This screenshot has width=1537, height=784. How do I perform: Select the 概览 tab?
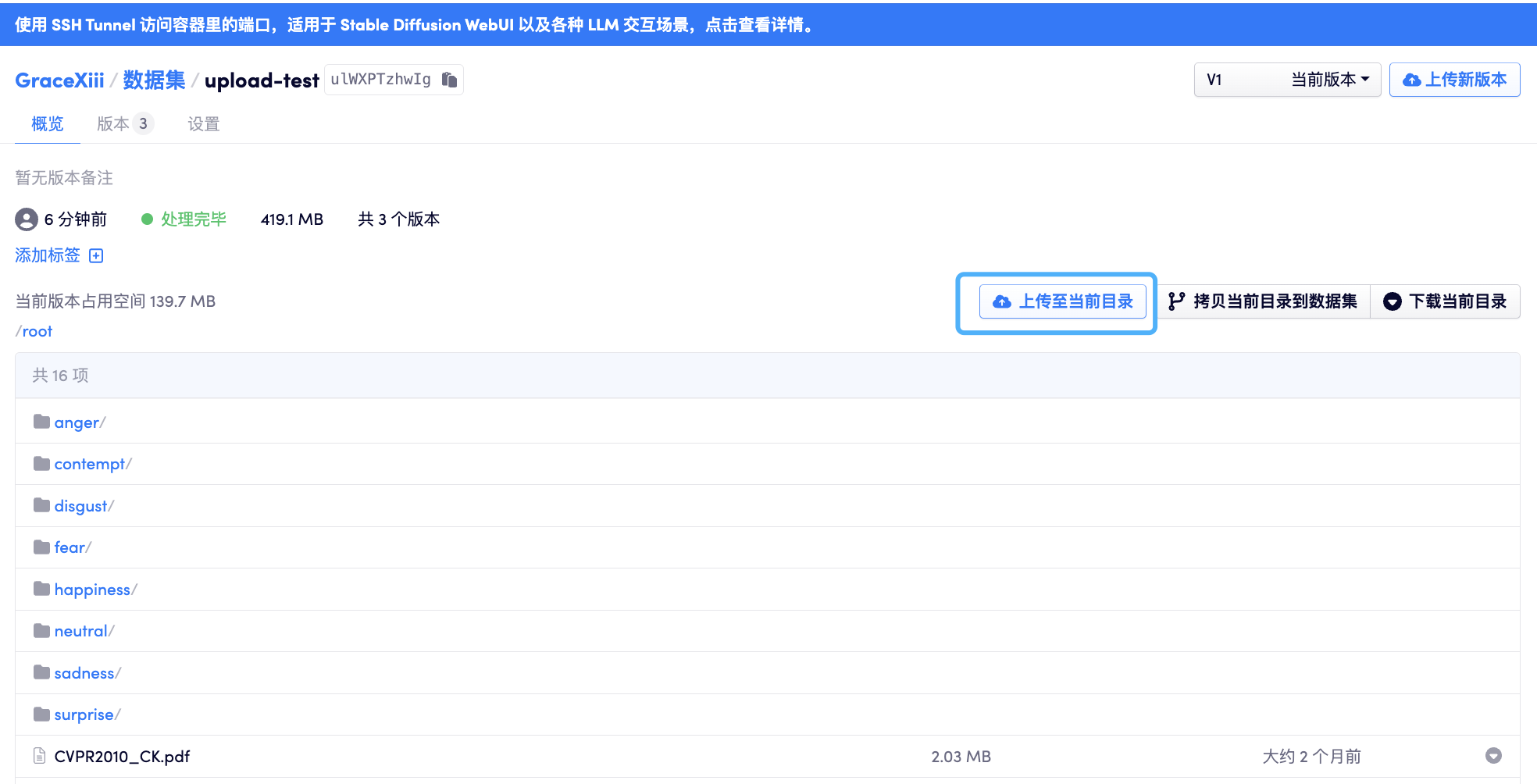click(x=47, y=124)
